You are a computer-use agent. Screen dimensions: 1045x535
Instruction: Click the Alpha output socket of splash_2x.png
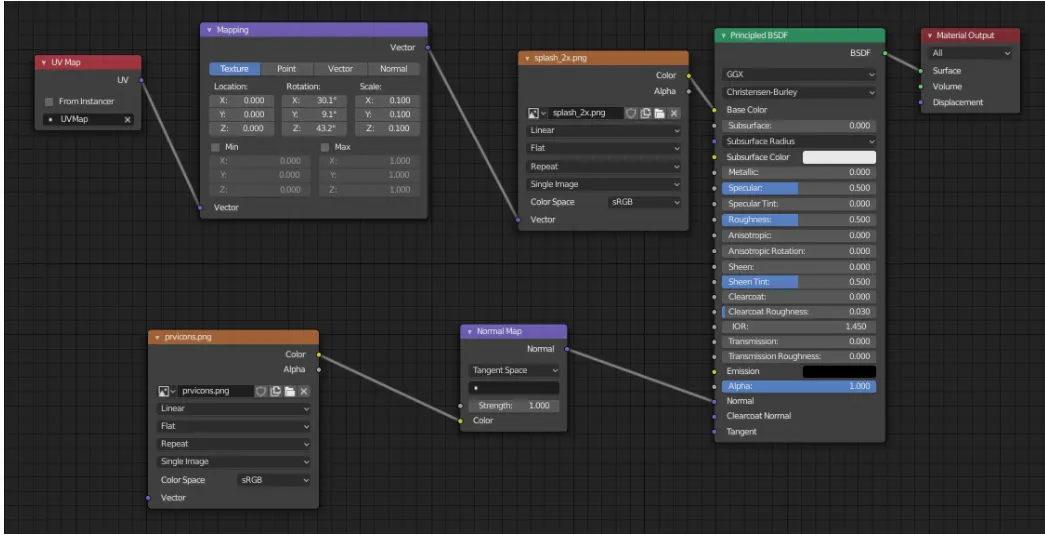coord(688,91)
